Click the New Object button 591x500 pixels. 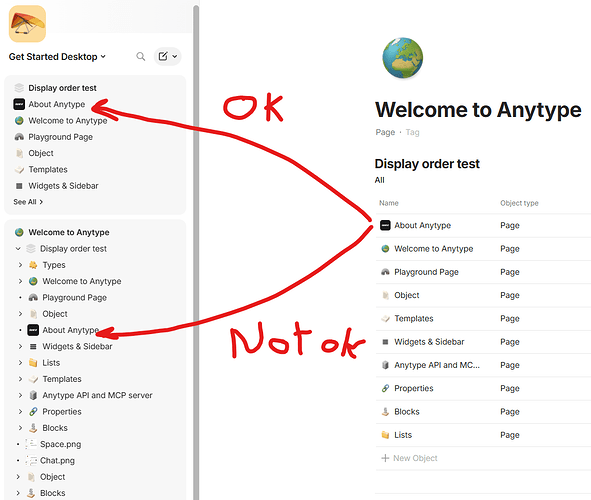click(409, 458)
